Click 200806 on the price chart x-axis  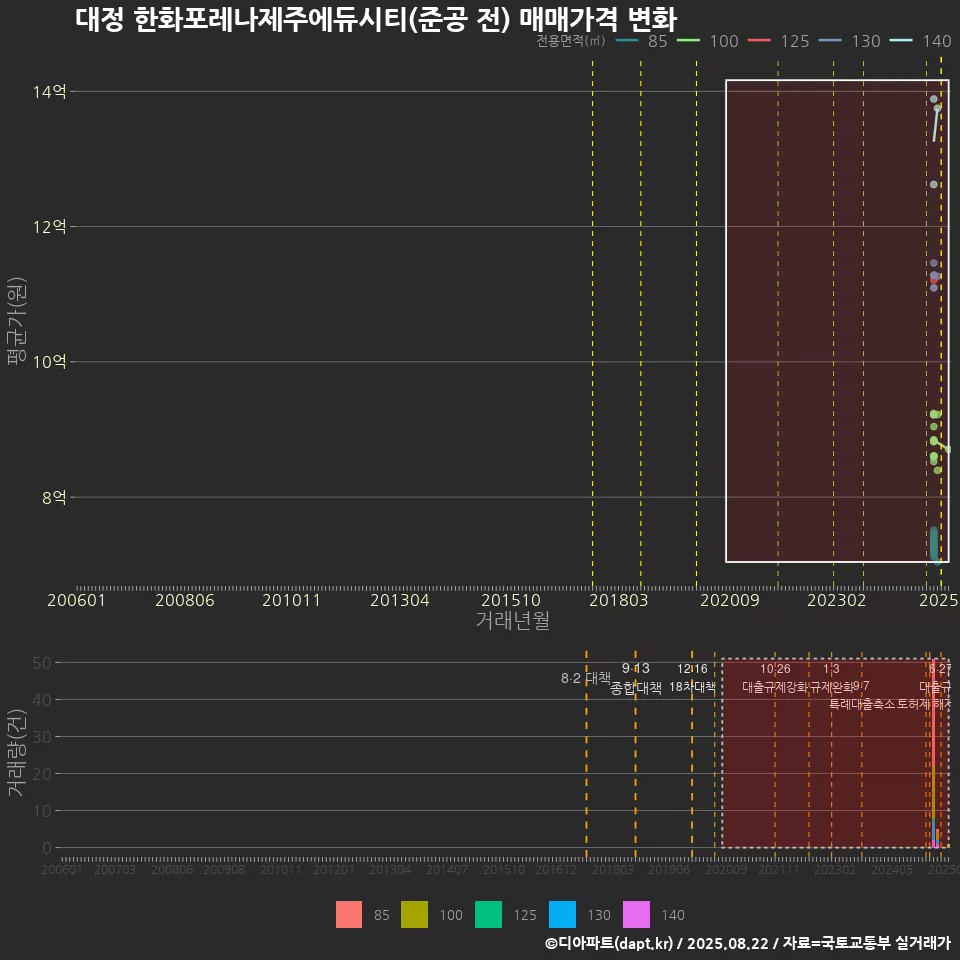[184, 600]
